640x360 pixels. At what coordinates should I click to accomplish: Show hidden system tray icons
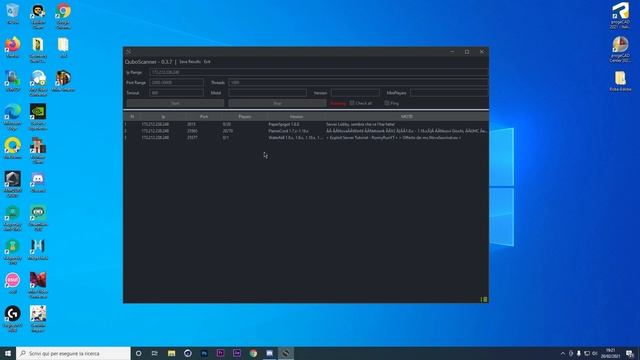coord(563,353)
